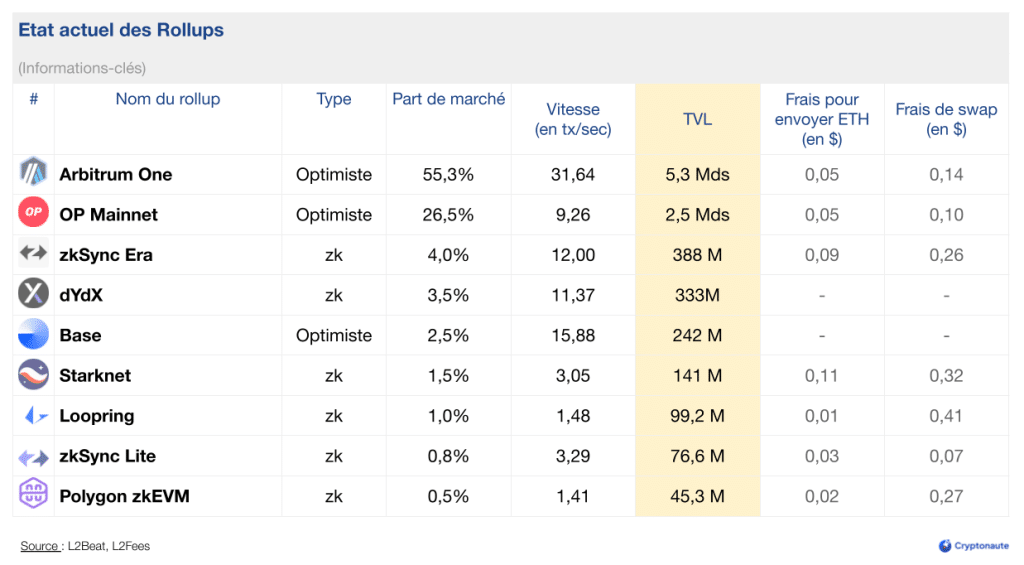
Task: Click the '0,26' swap fee value
Action: coord(946,255)
